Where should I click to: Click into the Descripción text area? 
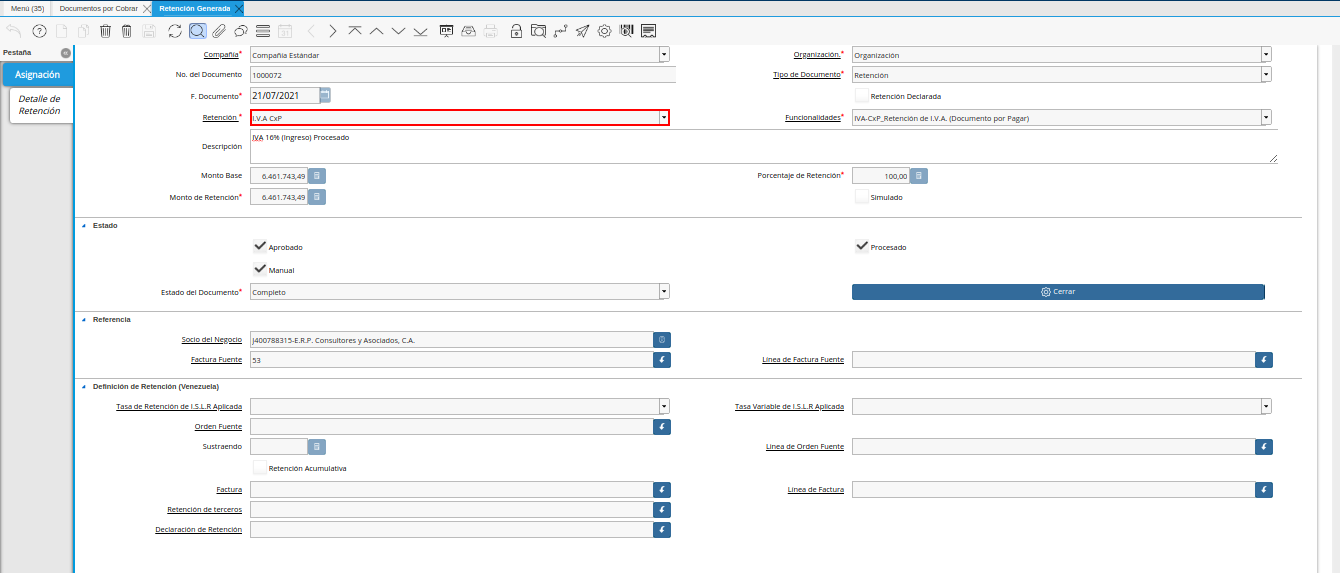764,146
